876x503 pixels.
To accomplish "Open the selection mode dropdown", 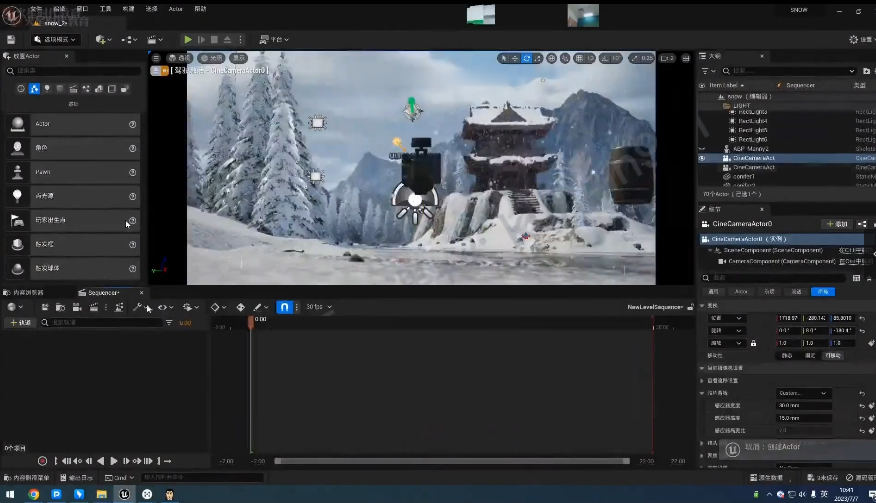I will point(57,39).
